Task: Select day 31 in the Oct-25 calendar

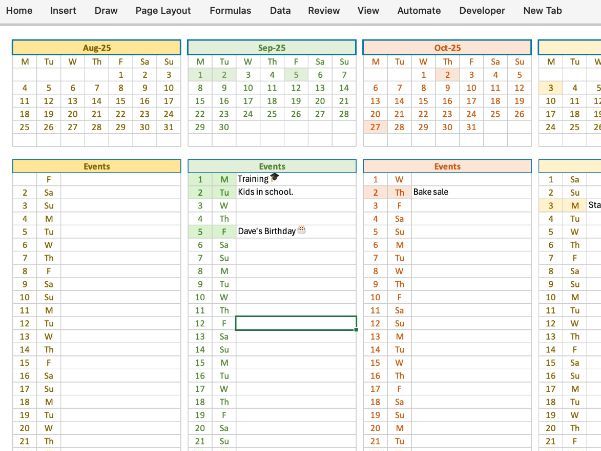Action: (471, 127)
